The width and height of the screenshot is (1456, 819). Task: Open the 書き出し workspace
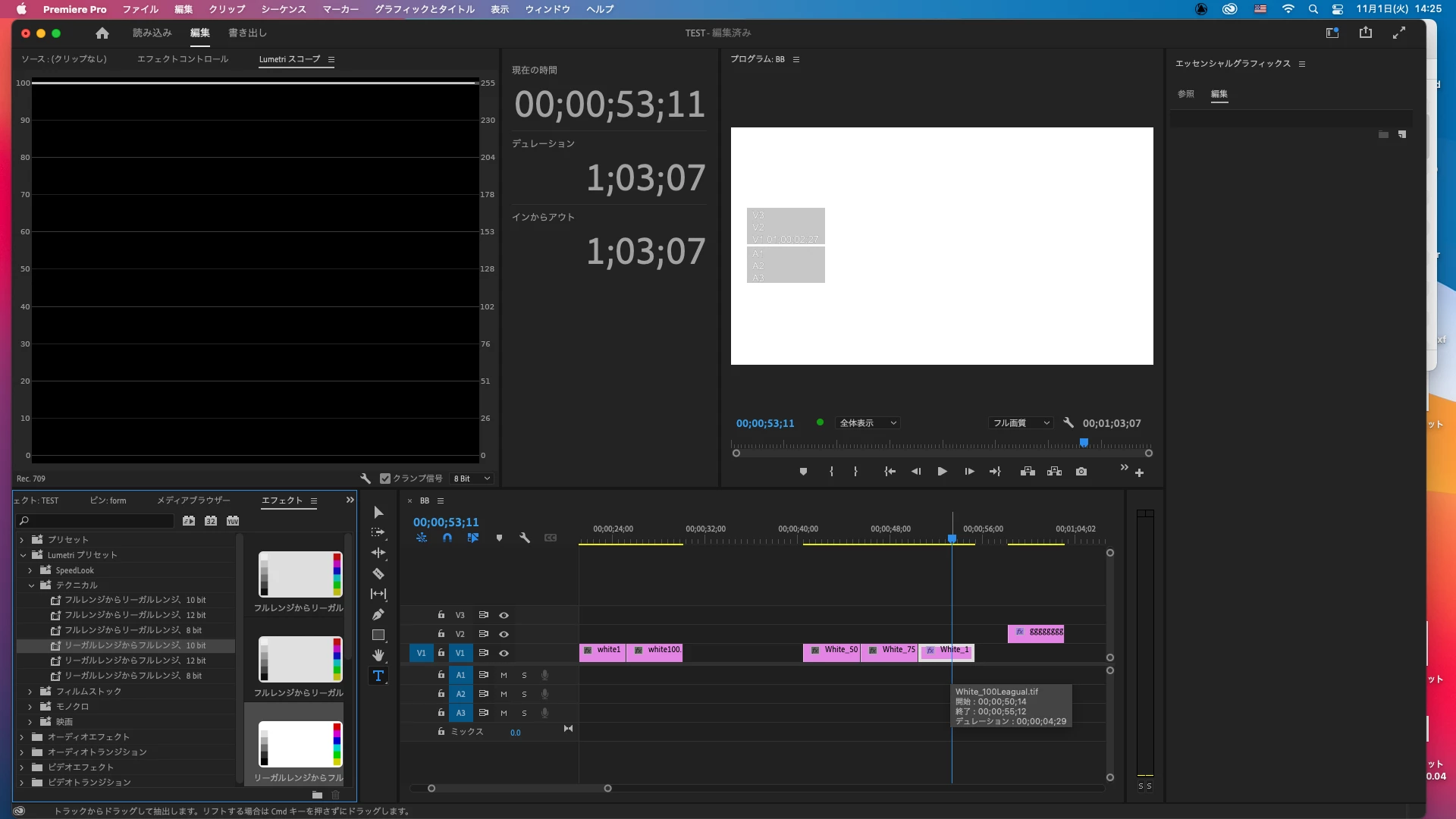tap(247, 33)
